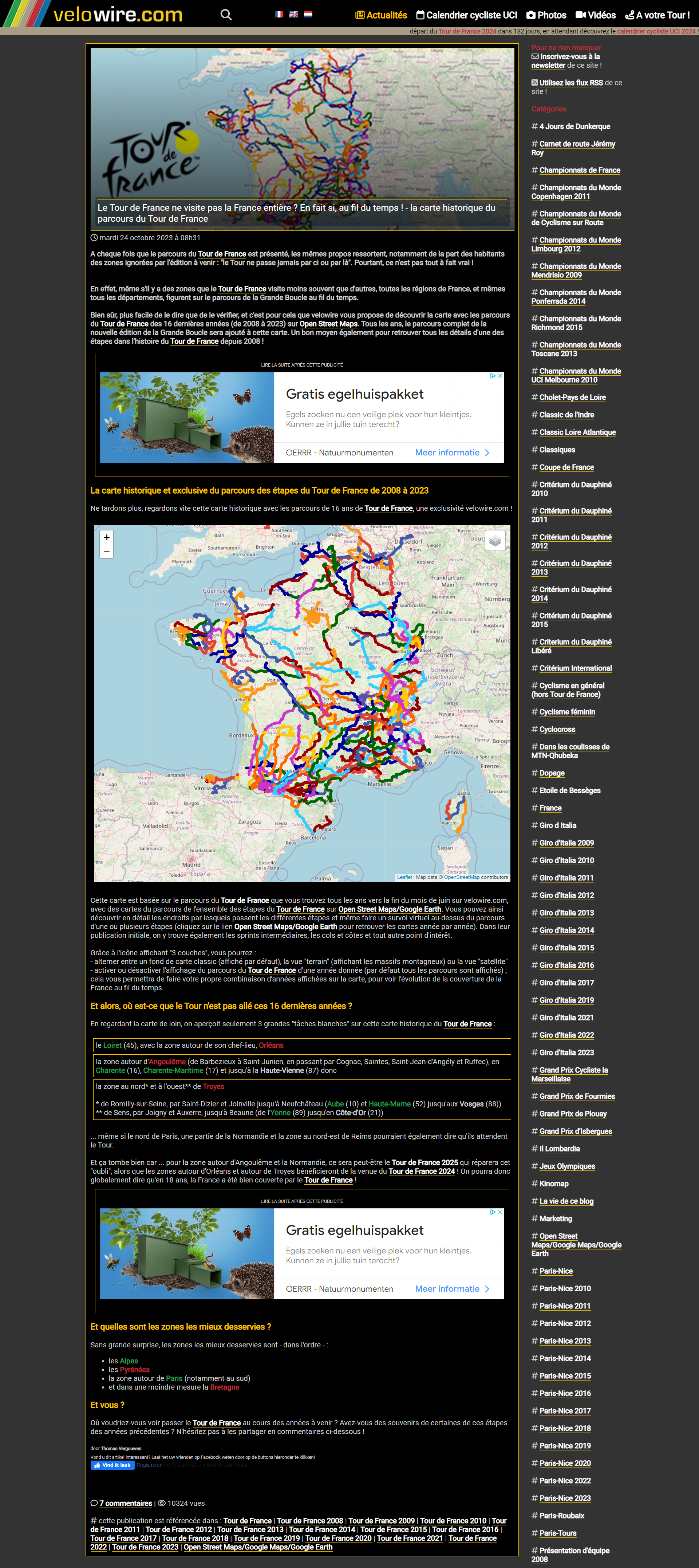Click the Bretagne link in the list
The width and height of the screenshot is (699, 1568).
point(224,1387)
